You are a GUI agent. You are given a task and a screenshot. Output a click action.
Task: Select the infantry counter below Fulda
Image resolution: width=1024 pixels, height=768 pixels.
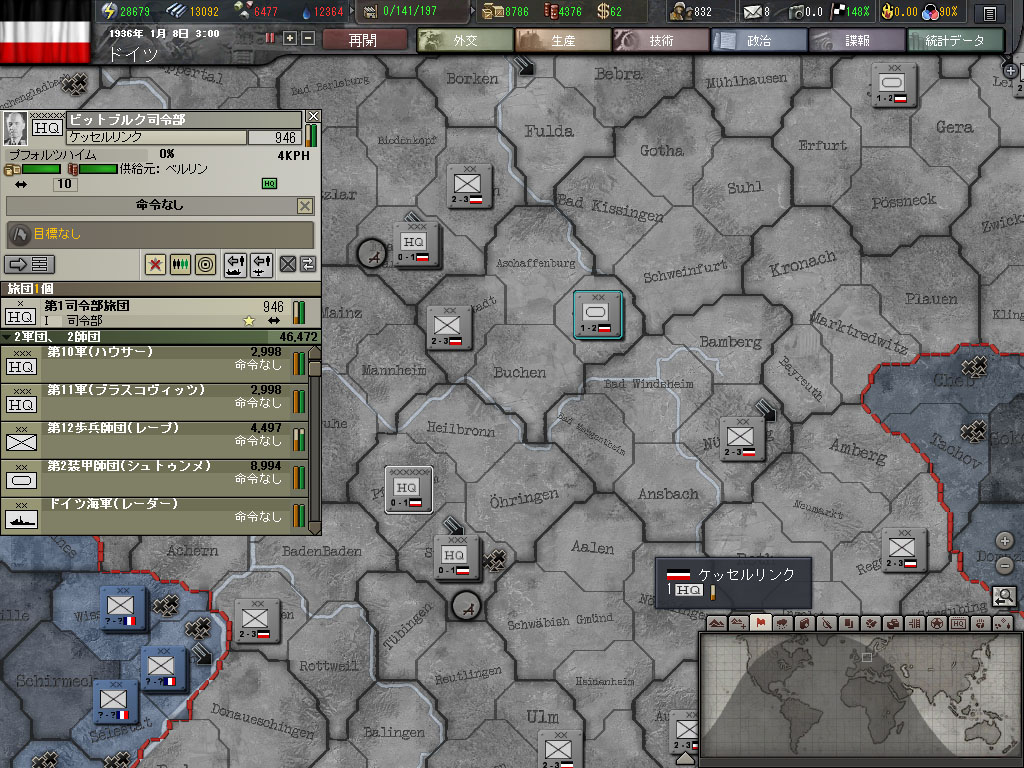pyautogui.click(x=469, y=186)
